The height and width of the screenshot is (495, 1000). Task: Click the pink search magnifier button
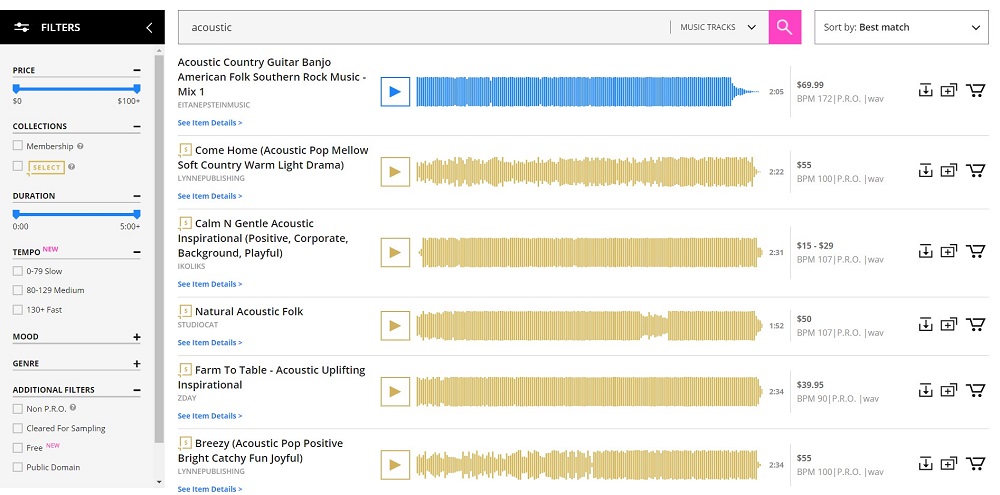(785, 28)
